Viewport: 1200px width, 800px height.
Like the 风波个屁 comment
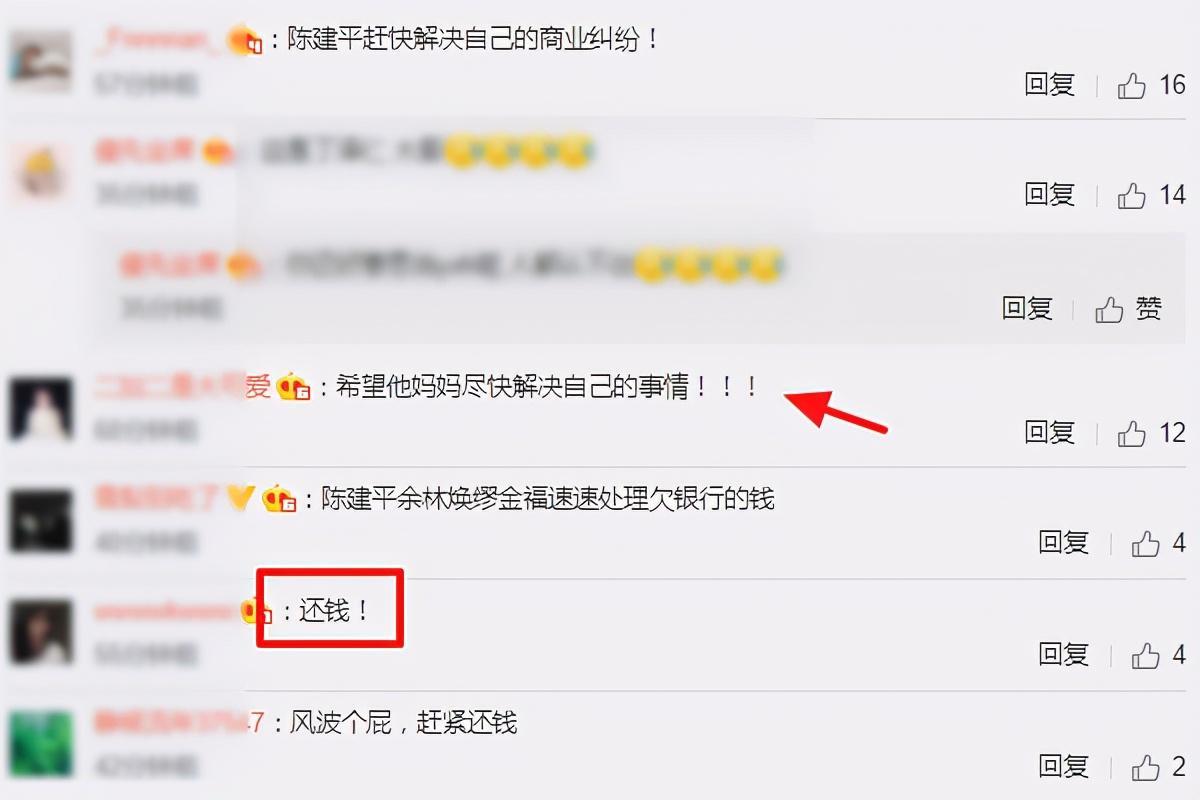point(1145,768)
